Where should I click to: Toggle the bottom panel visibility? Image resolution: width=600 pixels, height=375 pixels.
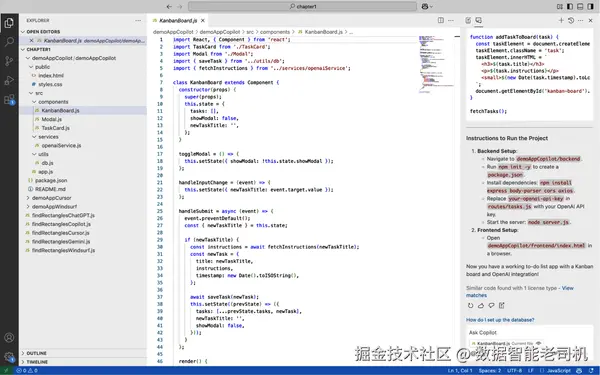point(580,7)
